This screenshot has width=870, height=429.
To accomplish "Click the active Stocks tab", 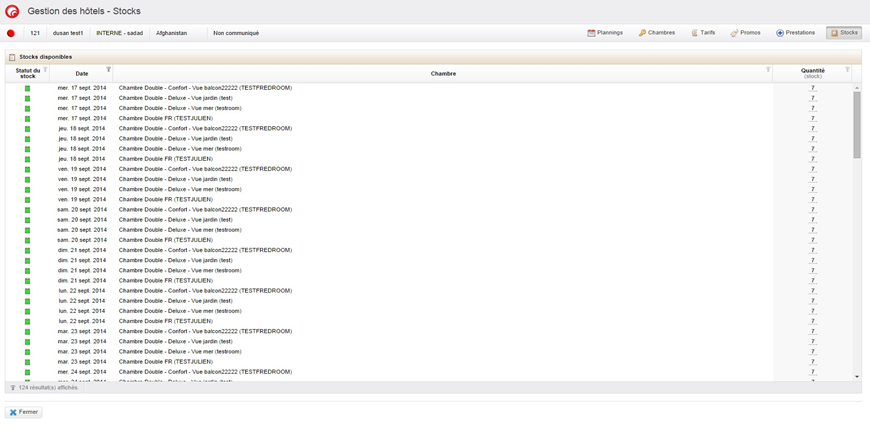I will tap(844, 33).
